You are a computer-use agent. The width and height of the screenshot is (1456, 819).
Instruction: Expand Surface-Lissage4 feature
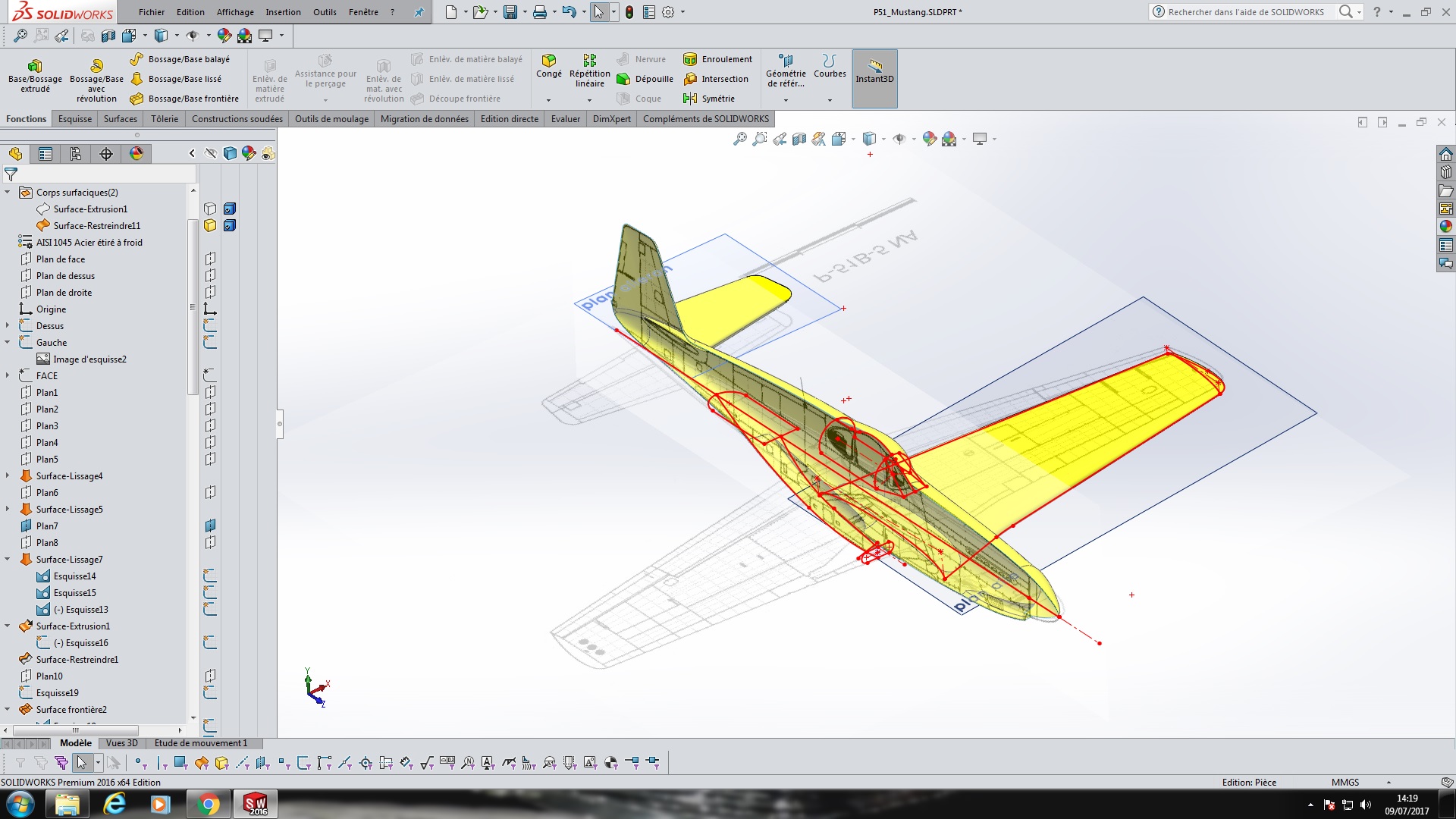point(8,476)
